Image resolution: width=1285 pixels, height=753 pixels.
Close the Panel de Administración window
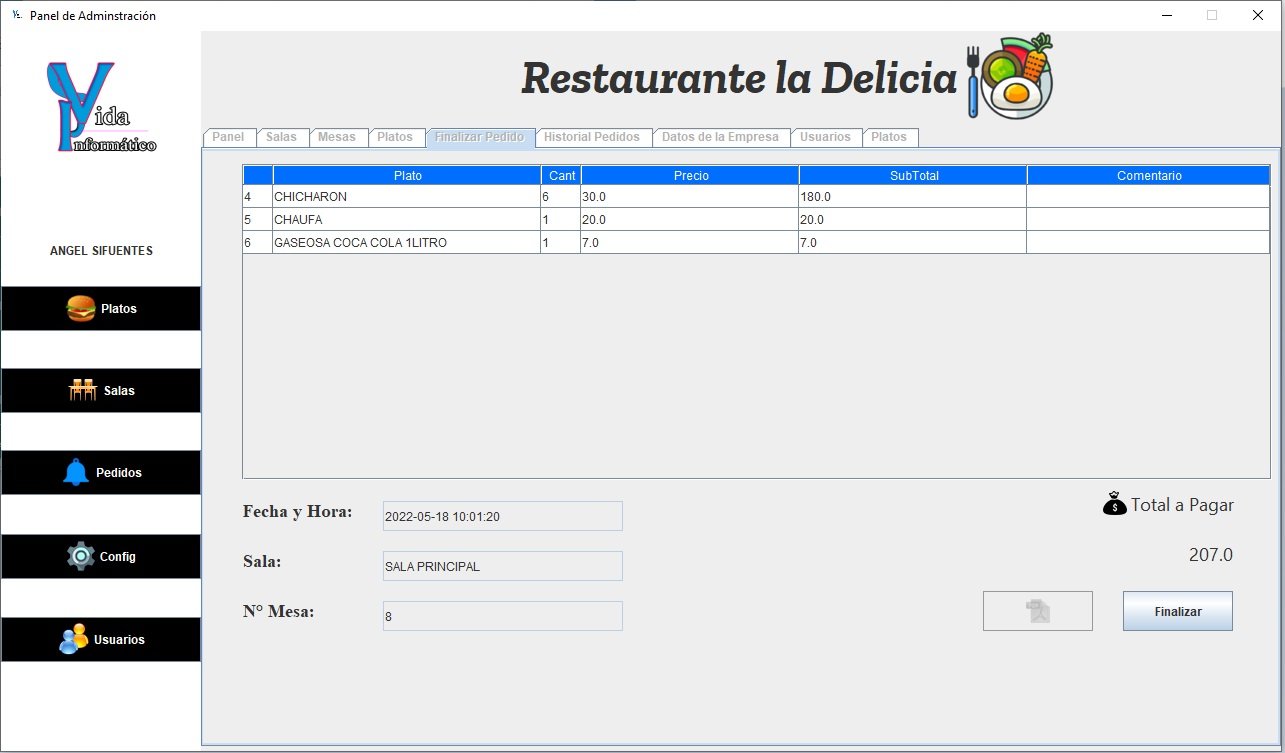tap(1257, 15)
